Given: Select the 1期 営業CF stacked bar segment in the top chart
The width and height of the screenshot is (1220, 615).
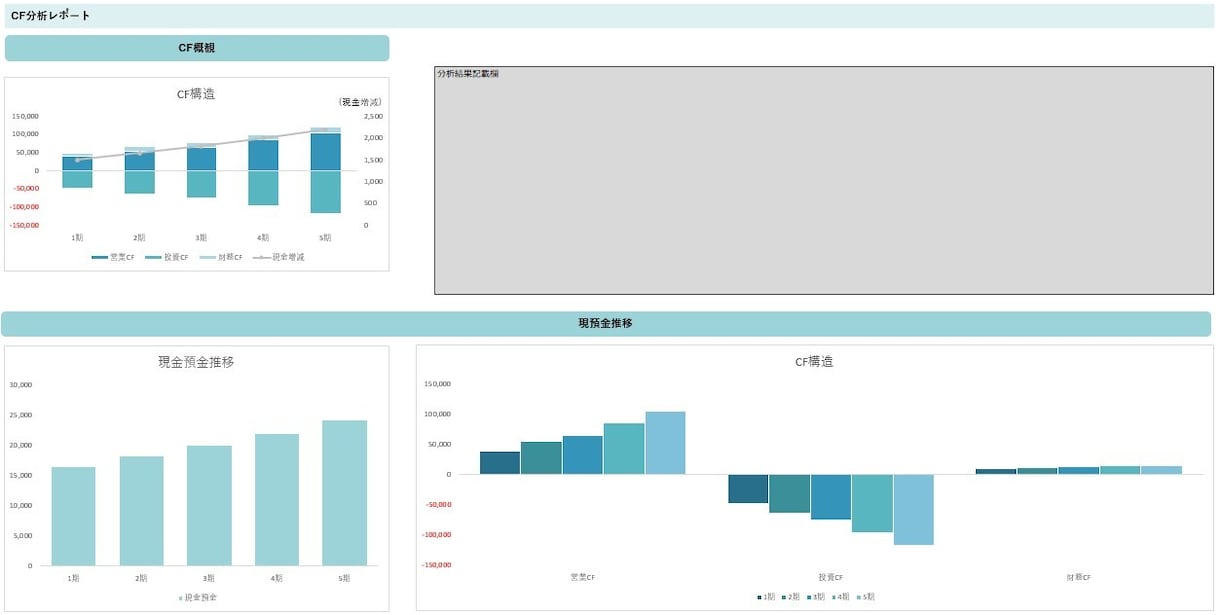Looking at the screenshot, I should [77, 164].
